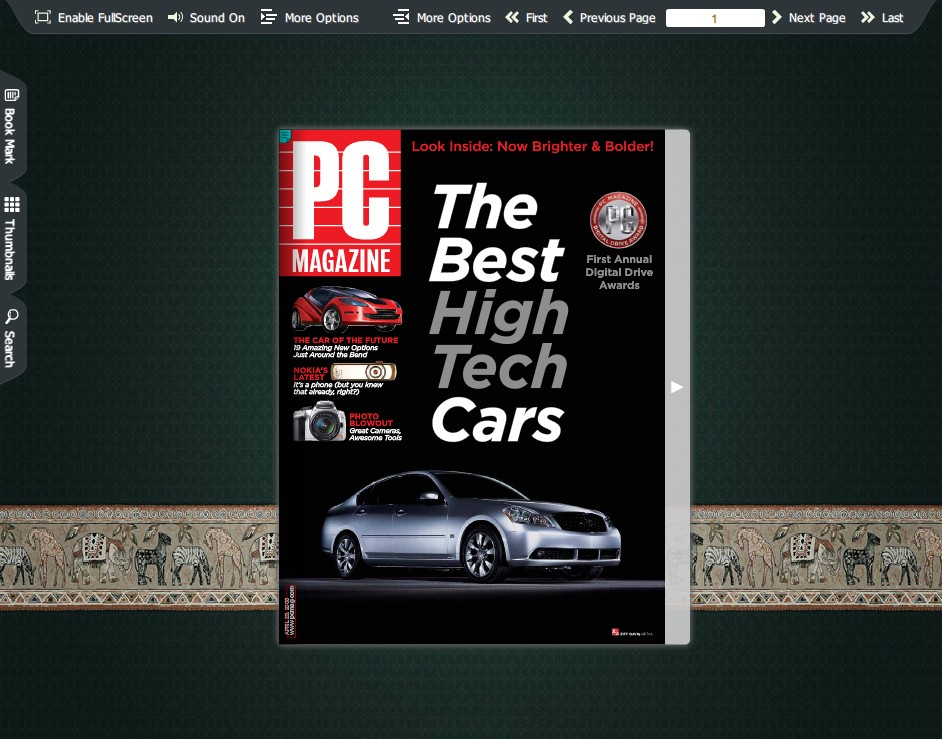Click the small bookmark icon on cover corner
This screenshot has width=942, height=739.
[285, 136]
